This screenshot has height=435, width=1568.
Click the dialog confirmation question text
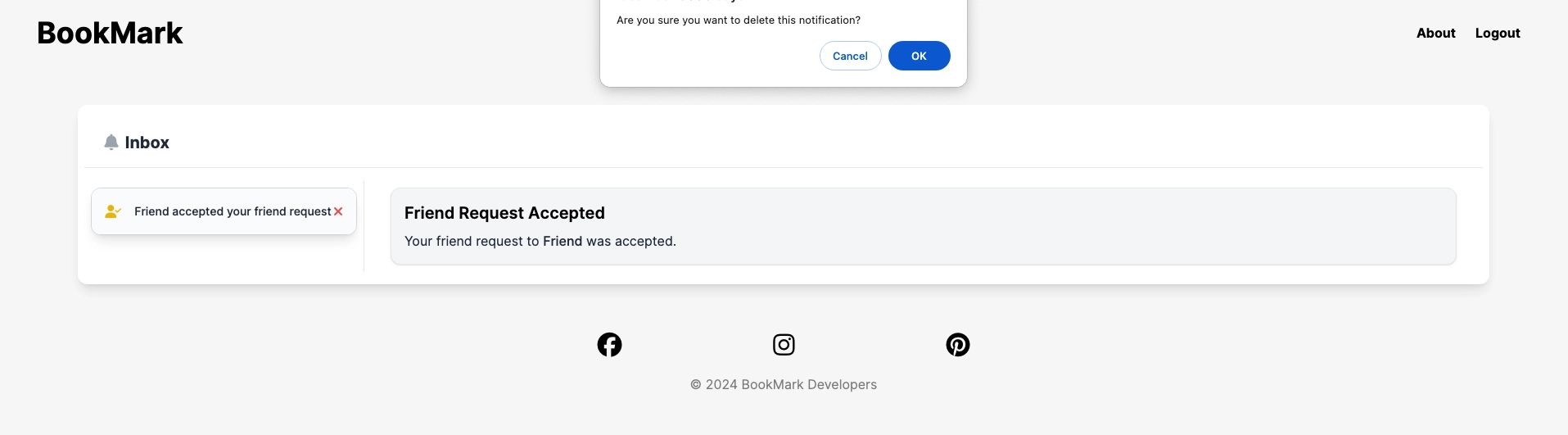pyautogui.click(x=739, y=20)
